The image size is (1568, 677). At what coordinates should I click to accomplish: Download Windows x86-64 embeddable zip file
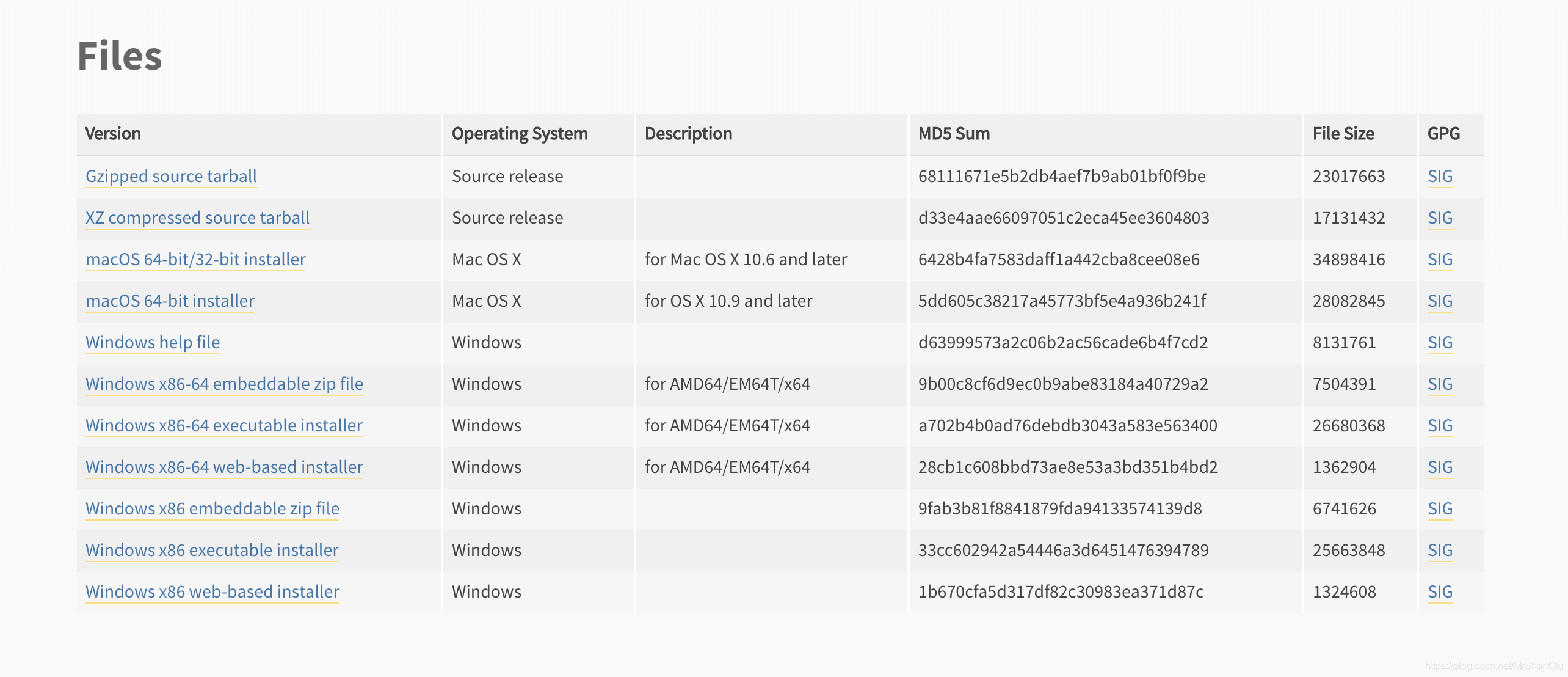pyautogui.click(x=224, y=384)
